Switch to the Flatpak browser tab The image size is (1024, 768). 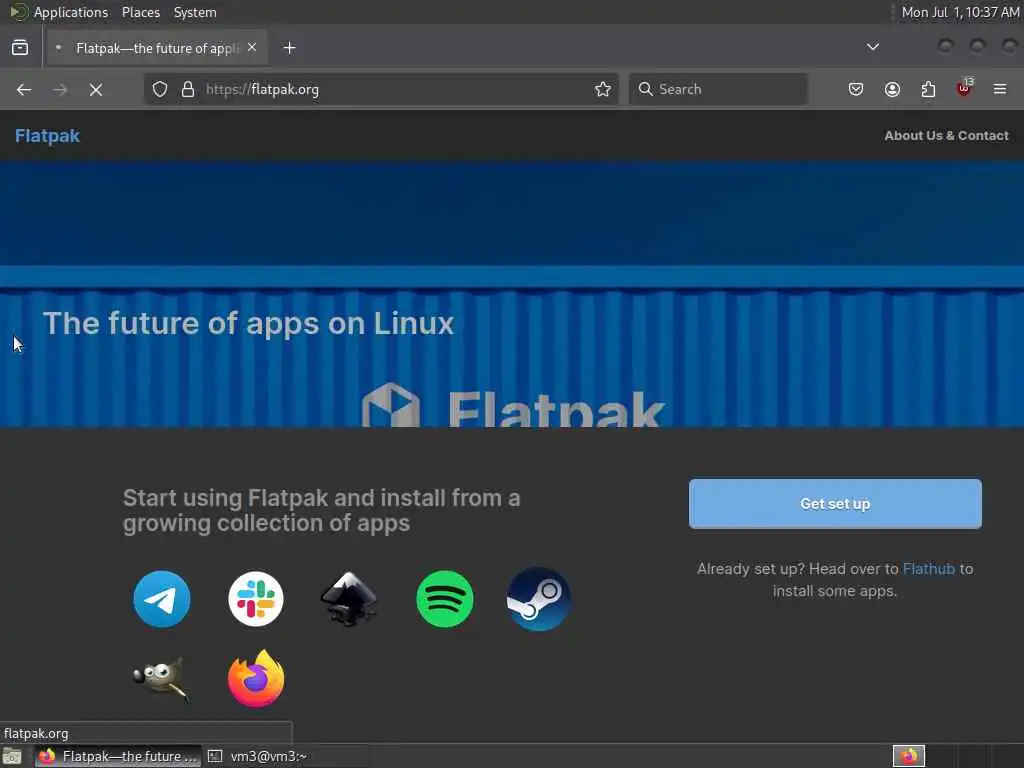157,48
